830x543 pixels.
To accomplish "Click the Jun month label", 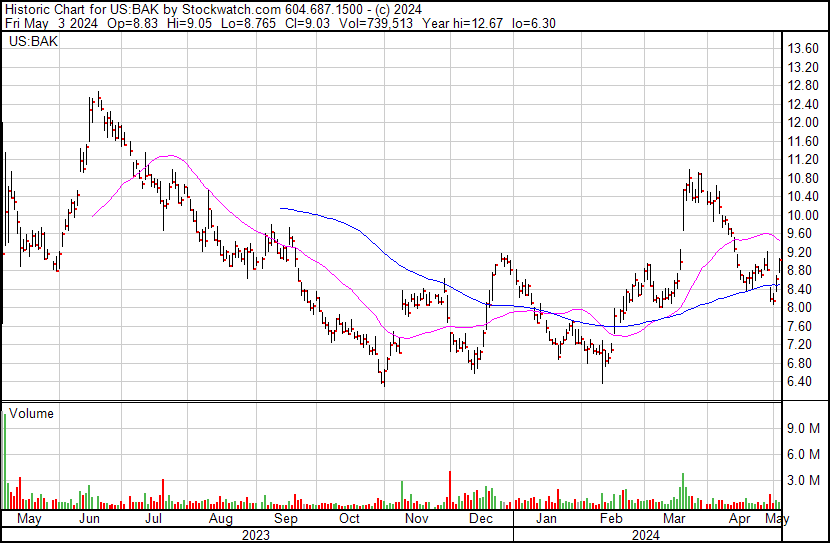I will tap(89, 519).
